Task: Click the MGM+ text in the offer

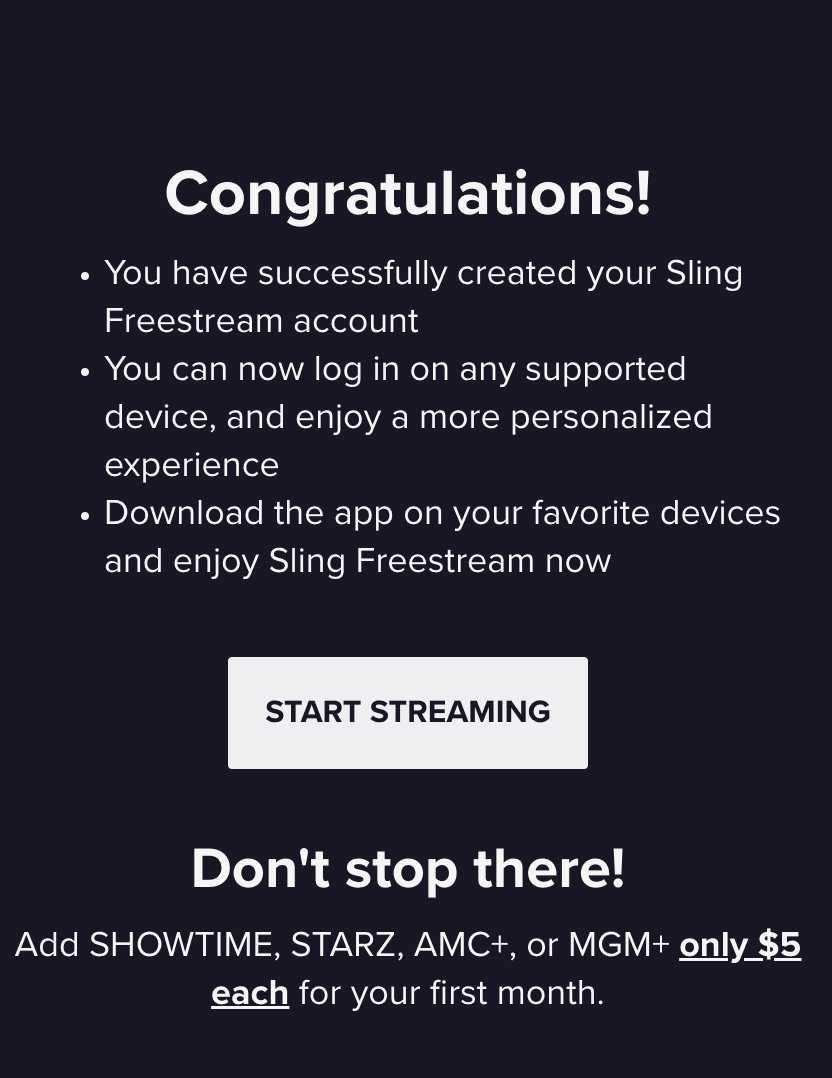Action: click(x=619, y=945)
